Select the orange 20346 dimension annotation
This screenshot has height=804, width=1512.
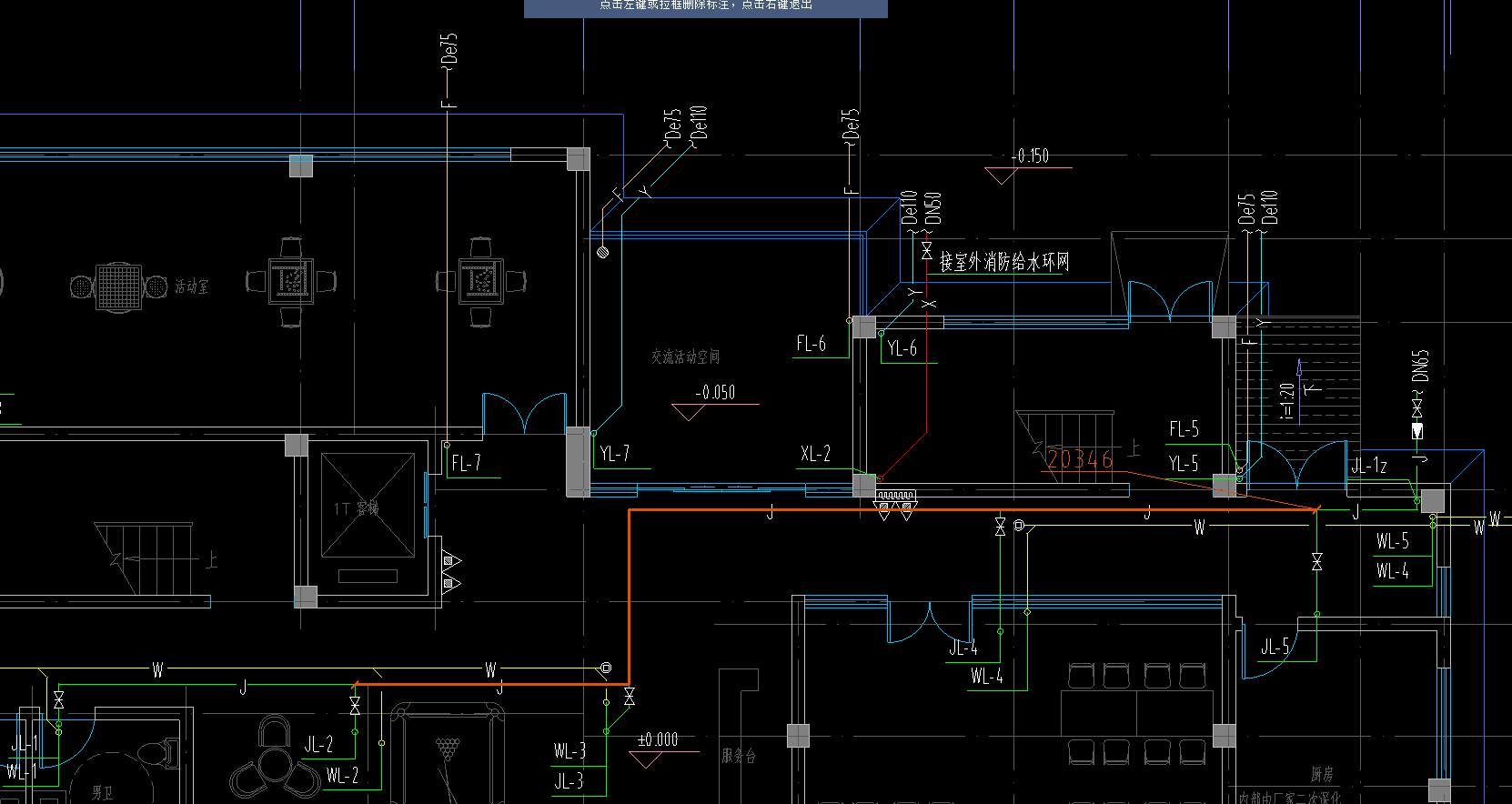[1080, 459]
